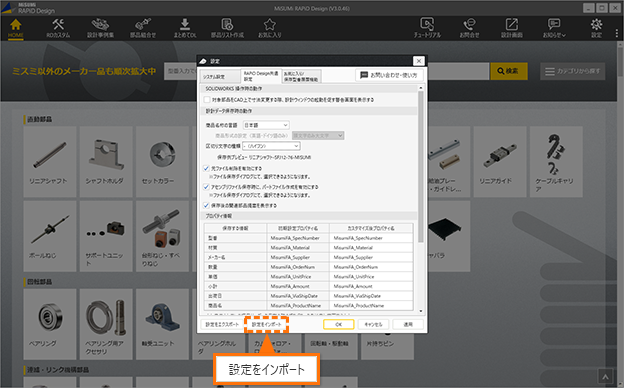The width and height of the screenshot is (624, 388).
Task: Select 片持ちピン part thumbnail
Action: pos(387,345)
